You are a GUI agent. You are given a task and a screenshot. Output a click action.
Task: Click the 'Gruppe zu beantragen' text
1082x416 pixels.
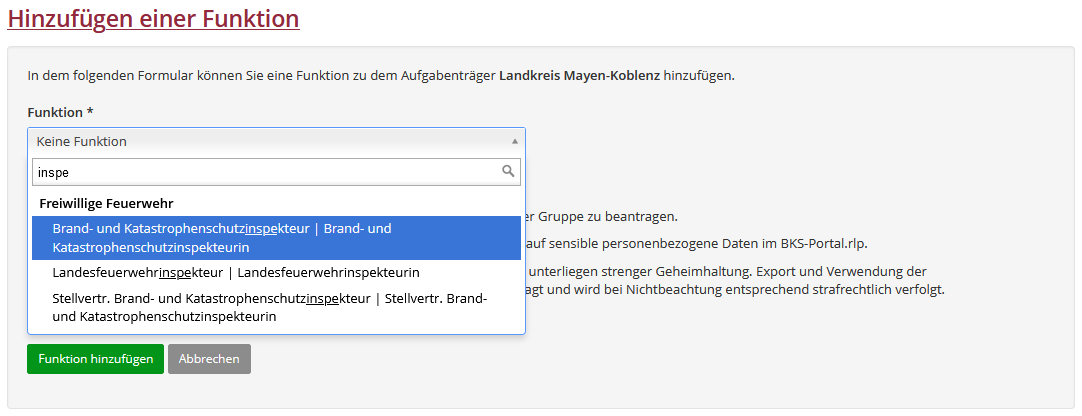(613, 216)
